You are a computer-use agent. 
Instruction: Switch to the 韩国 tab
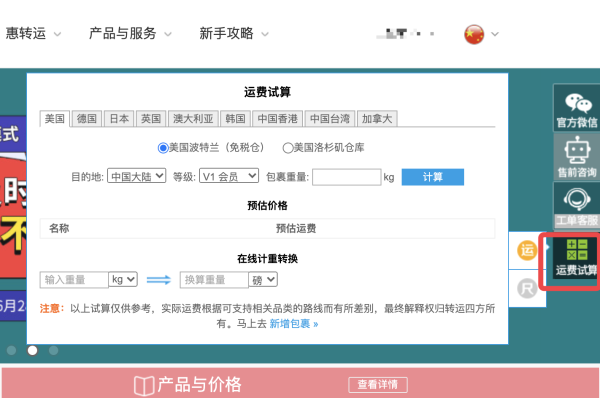[x=235, y=119]
